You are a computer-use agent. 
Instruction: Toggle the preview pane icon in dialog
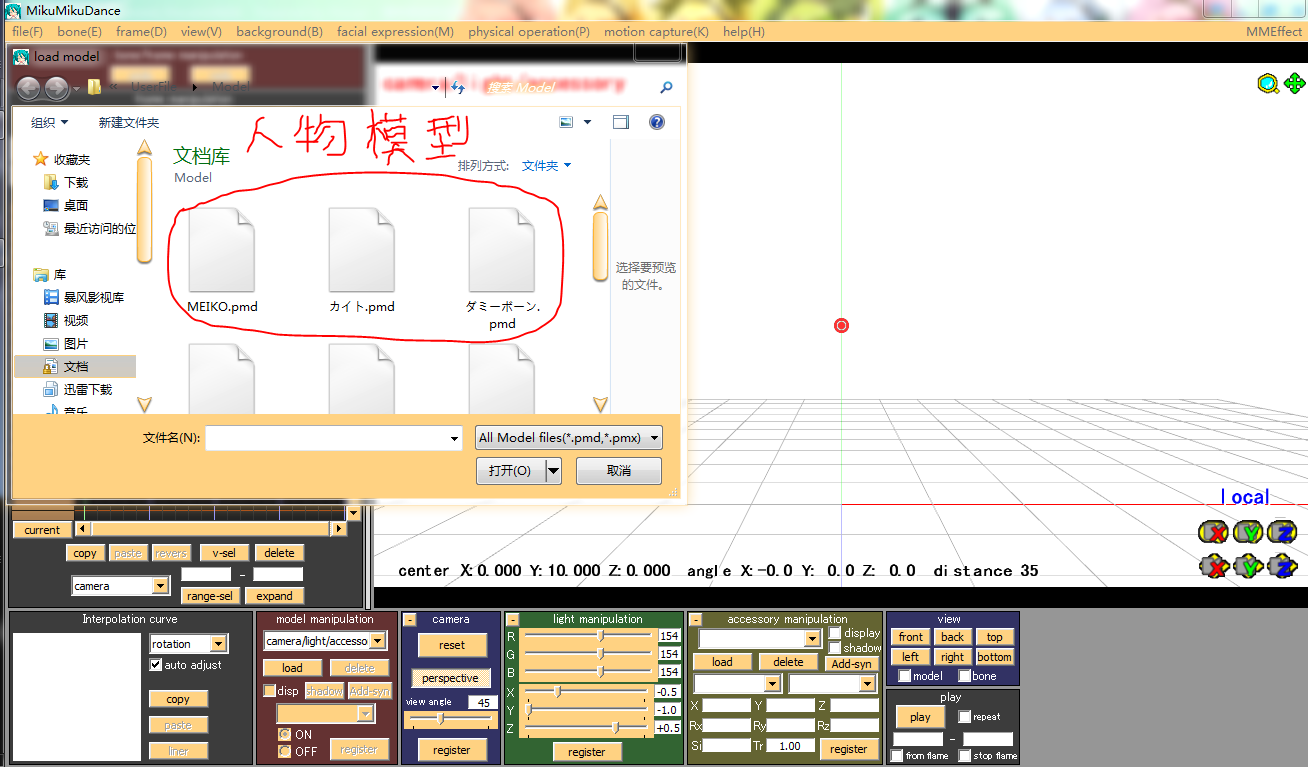pyautogui.click(x=621, y=122)
